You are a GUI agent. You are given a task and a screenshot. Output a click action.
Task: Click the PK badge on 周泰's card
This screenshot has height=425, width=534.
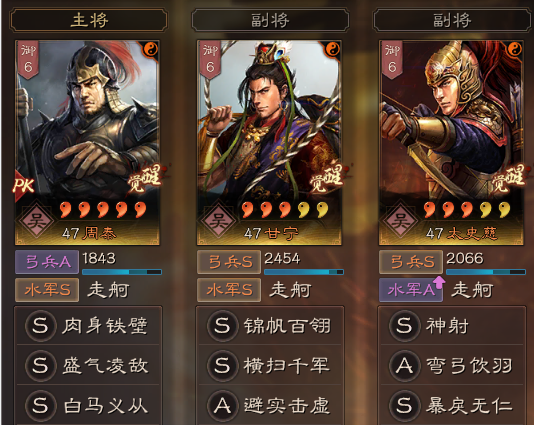(x=24, y=186)
